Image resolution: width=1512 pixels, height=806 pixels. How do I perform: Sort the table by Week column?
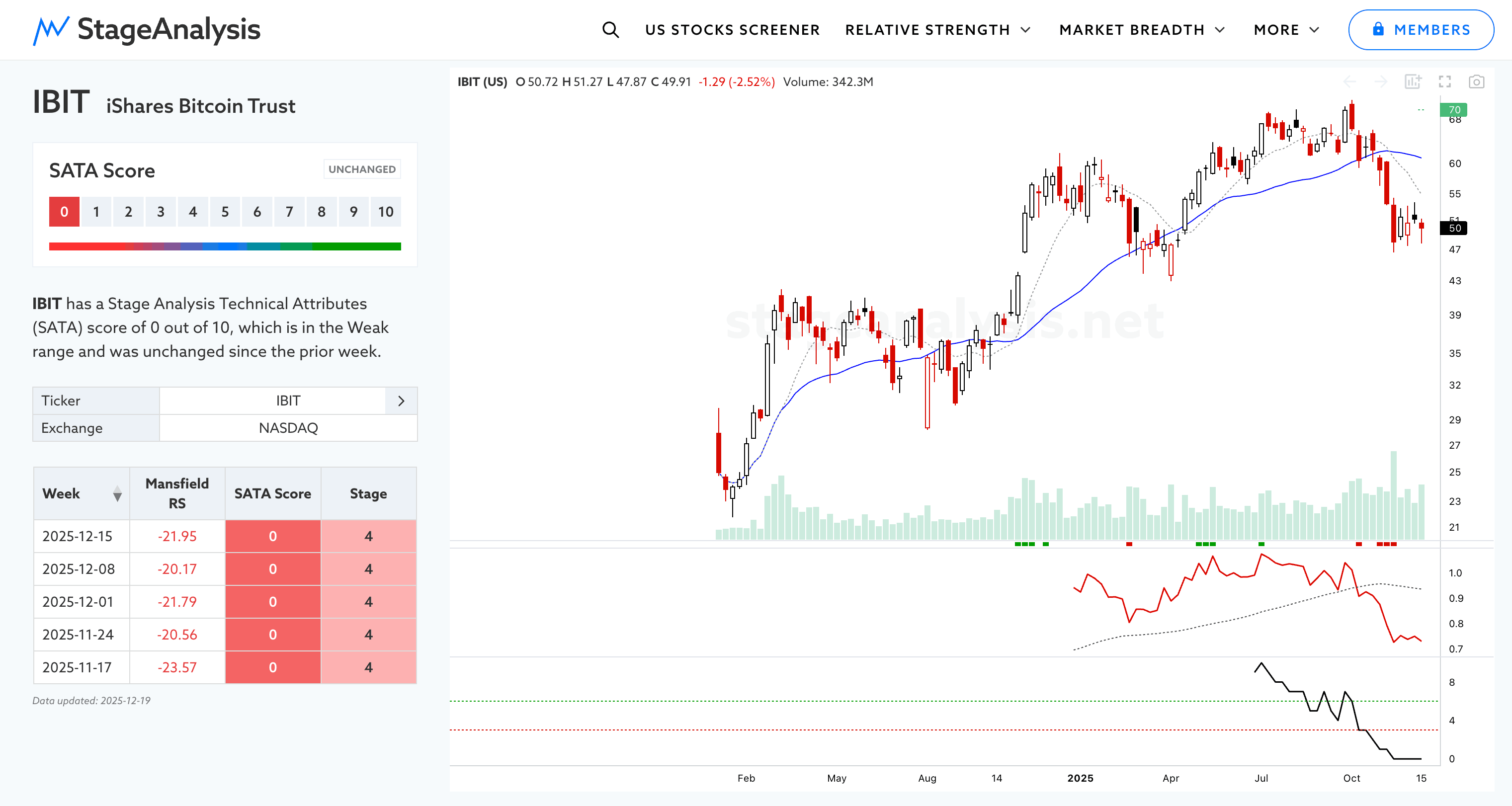pos(117,493)
